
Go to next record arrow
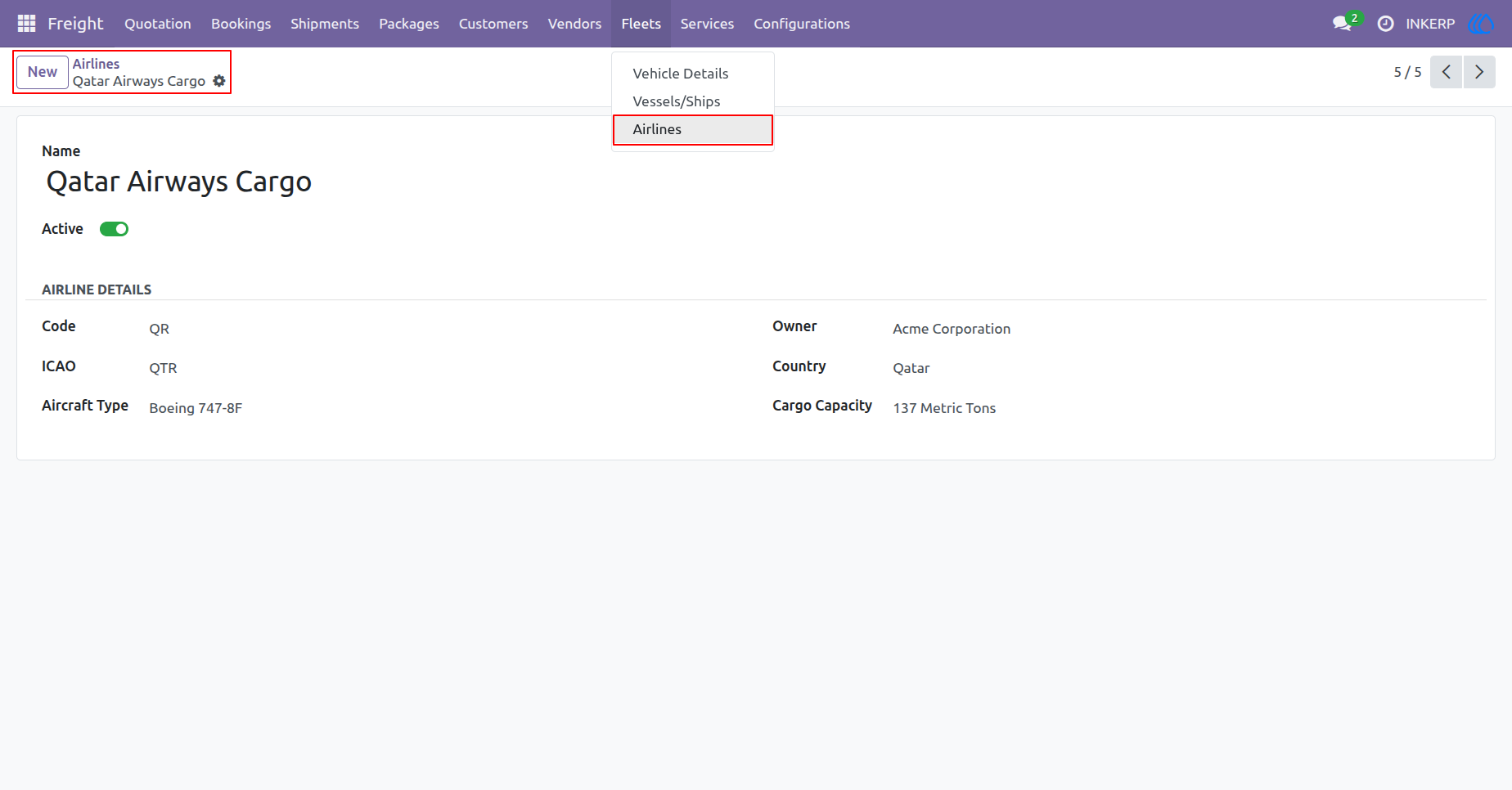tap(1479, 72)
